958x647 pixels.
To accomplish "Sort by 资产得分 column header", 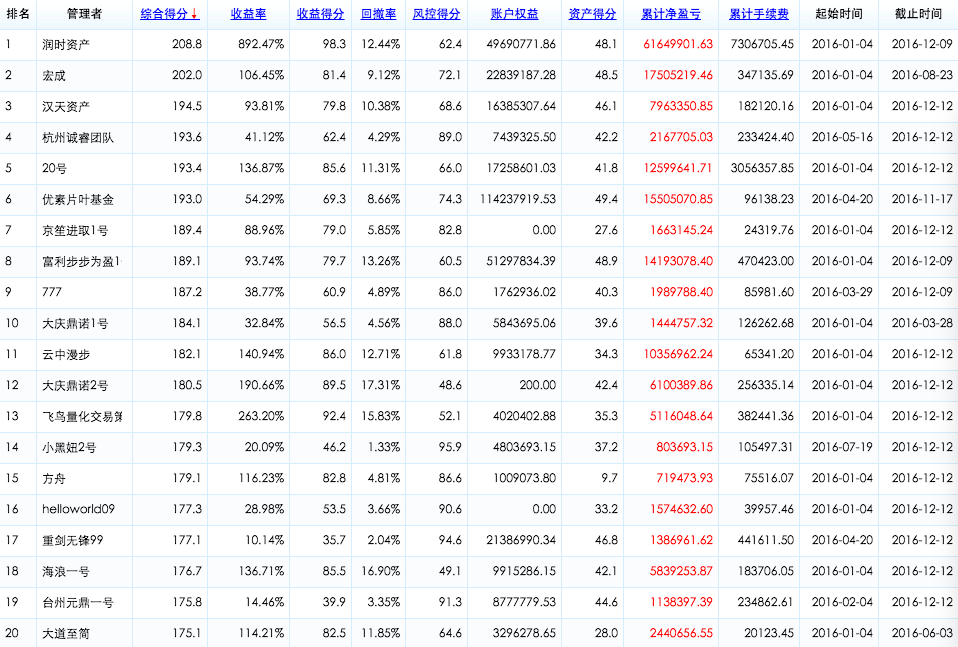I will click(x=592, y=14).
